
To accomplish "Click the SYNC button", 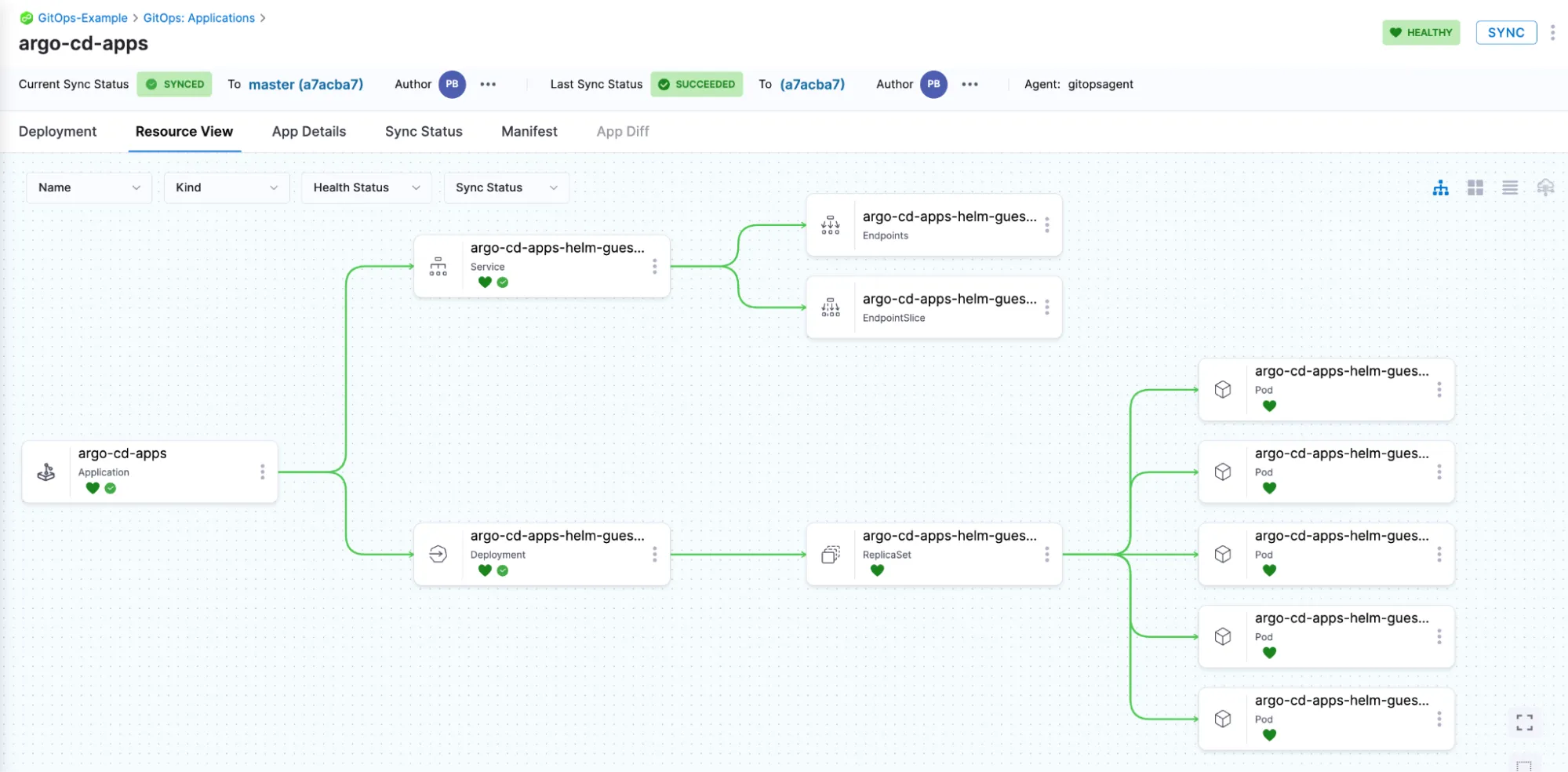I will (x=1505, y=32).
